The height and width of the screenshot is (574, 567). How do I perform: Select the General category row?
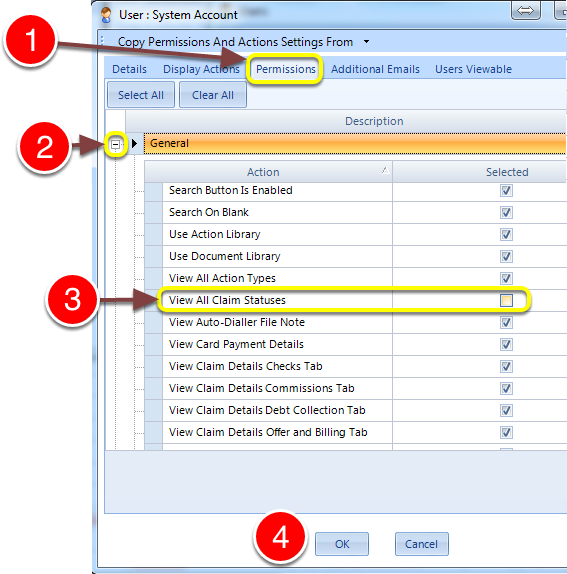click(355, 143)
